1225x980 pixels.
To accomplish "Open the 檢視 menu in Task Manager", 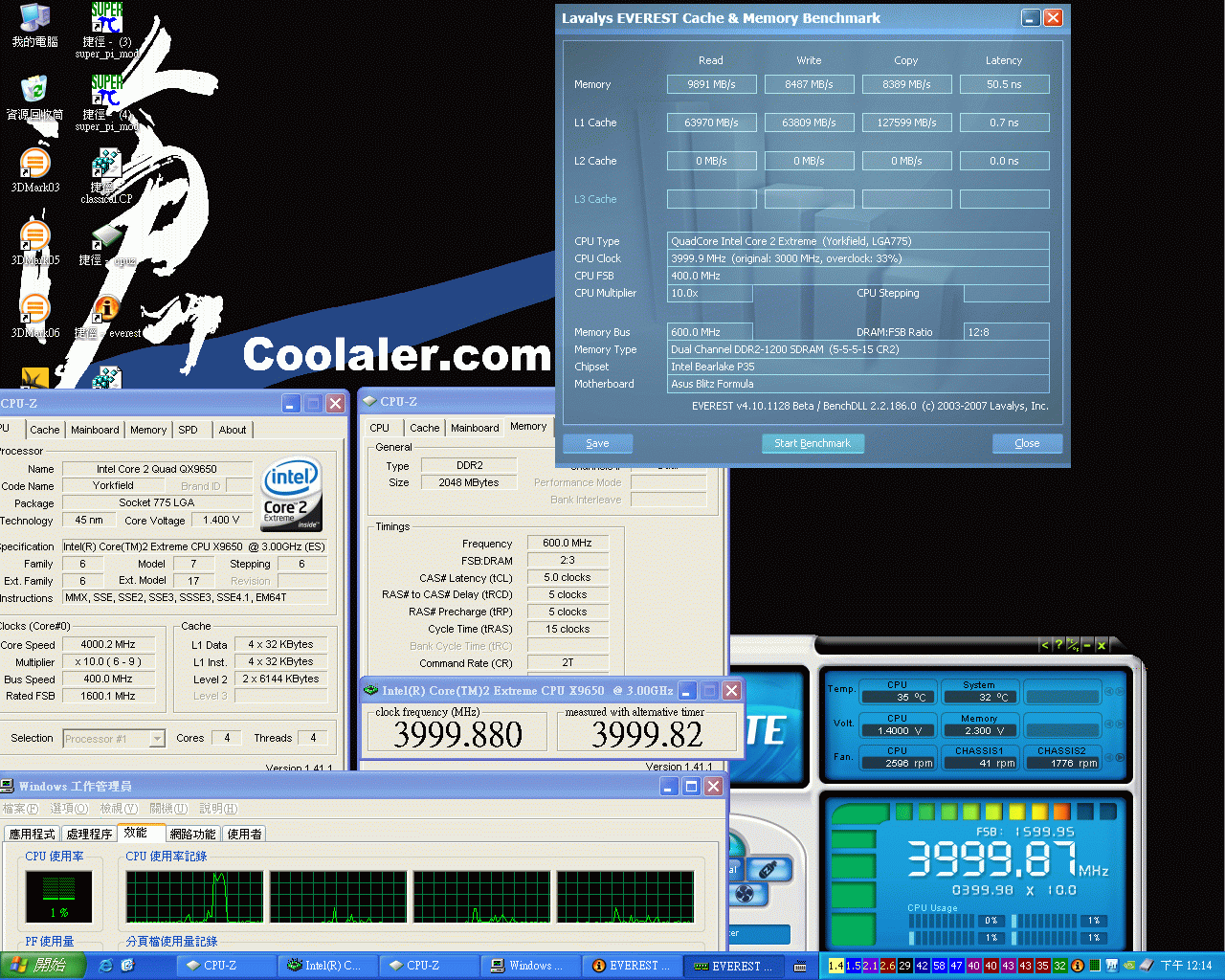I will (x=119, y=809).
